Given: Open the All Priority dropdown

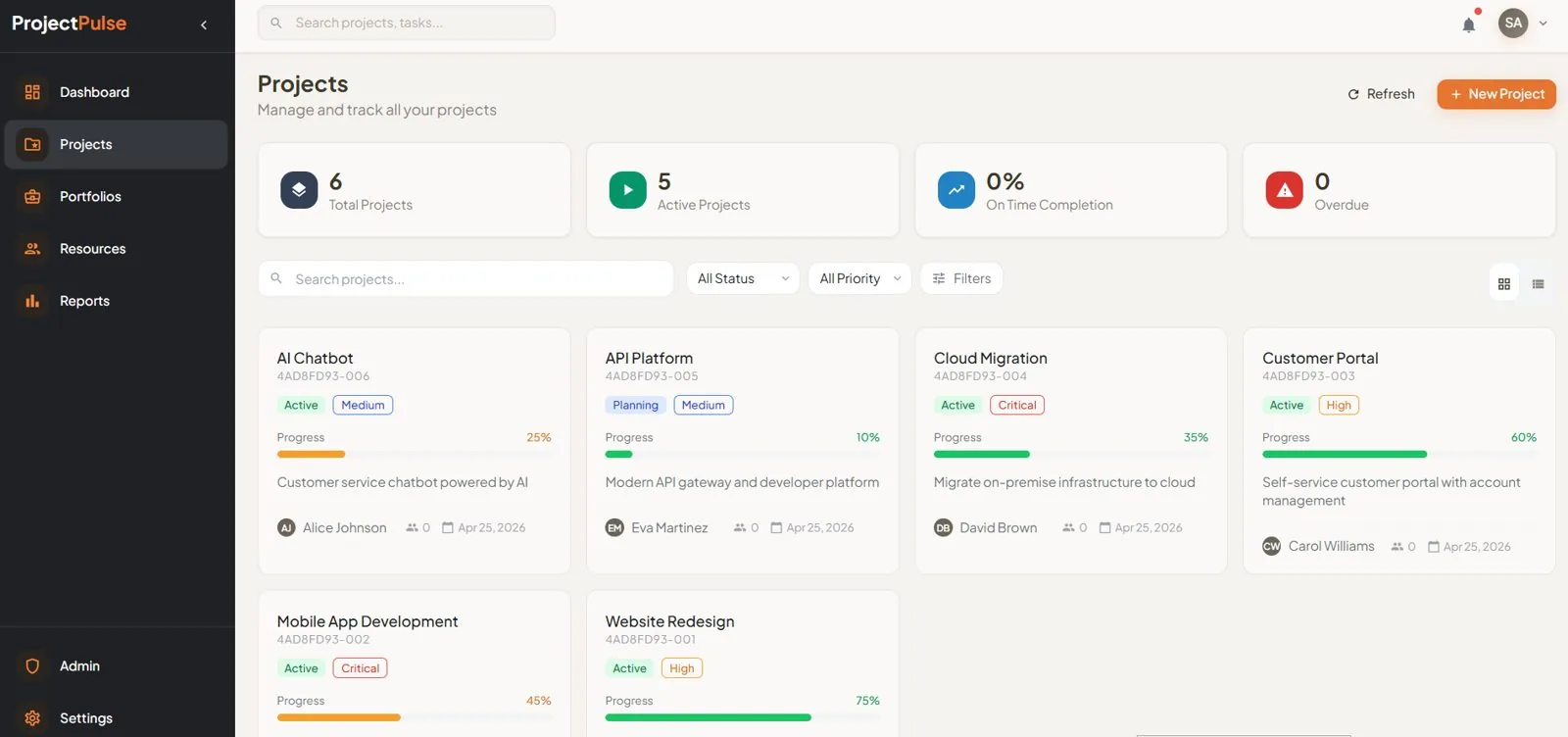Looking at the screenshot, I should [859, 278].
